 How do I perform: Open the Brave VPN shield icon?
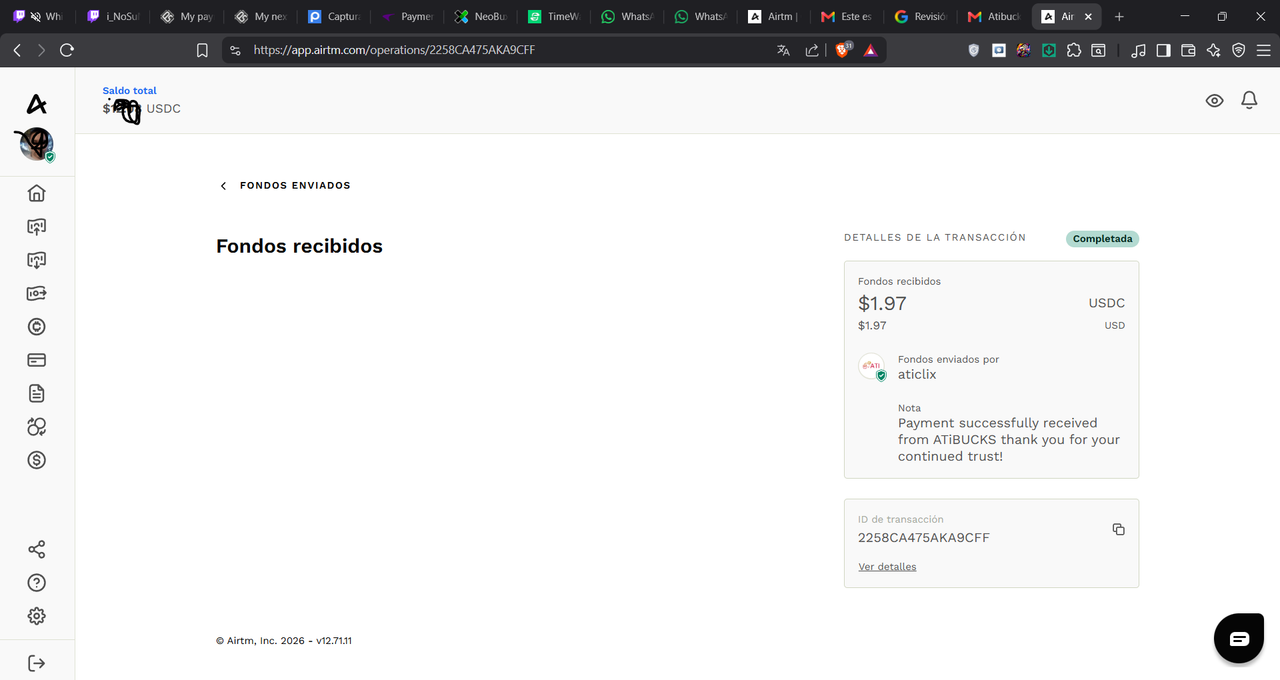click(x=1239, y=50)
